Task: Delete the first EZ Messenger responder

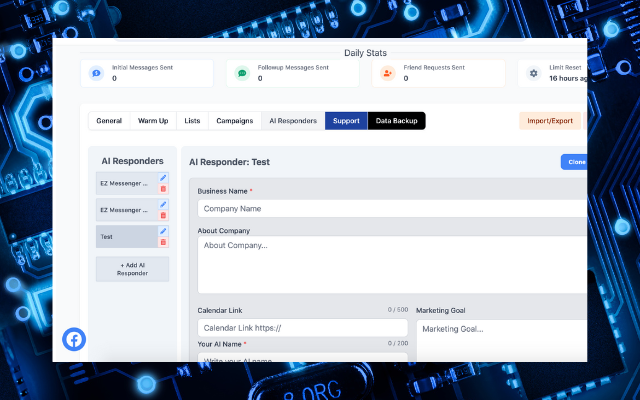Action: tap(163, 189)
